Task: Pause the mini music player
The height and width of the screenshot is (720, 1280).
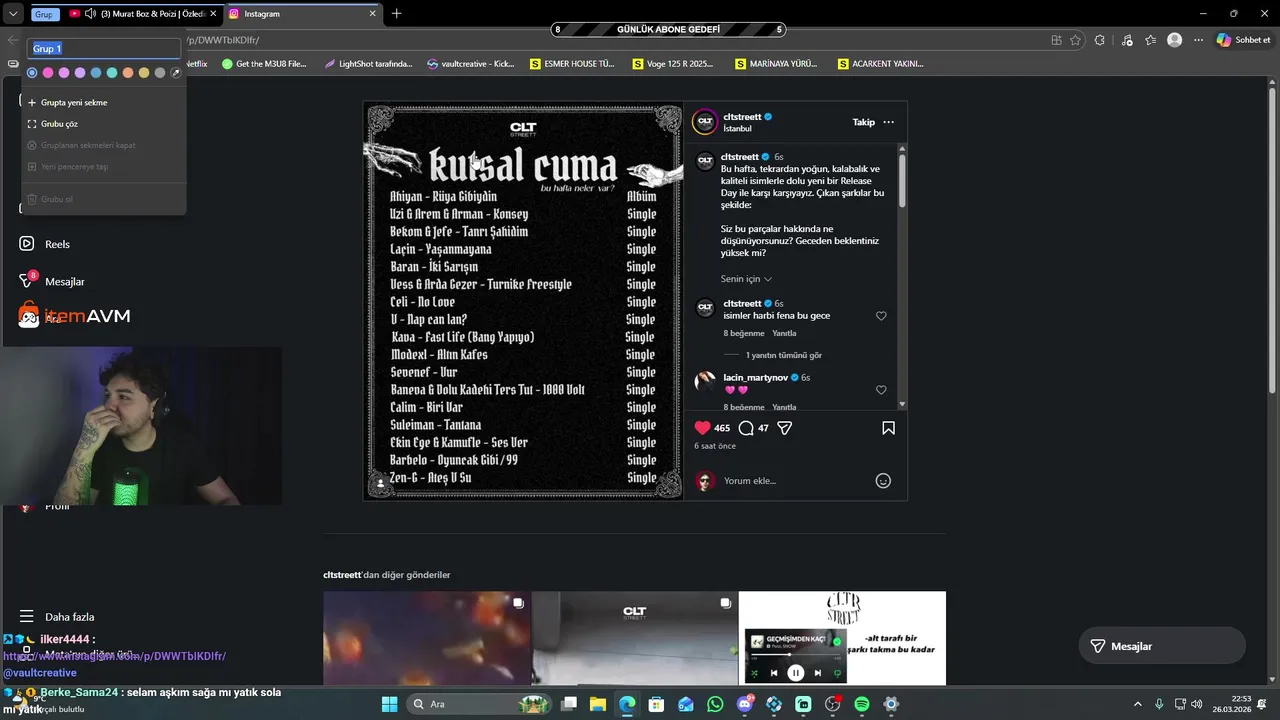Action: (796, 673)
